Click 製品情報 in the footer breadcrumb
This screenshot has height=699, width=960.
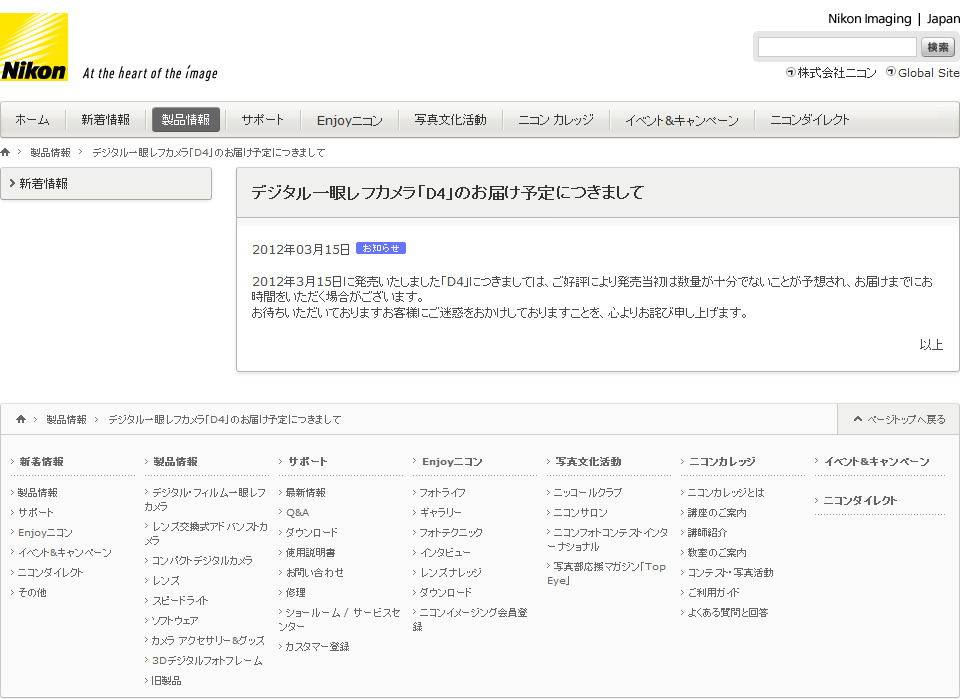[x=67, y=419]
